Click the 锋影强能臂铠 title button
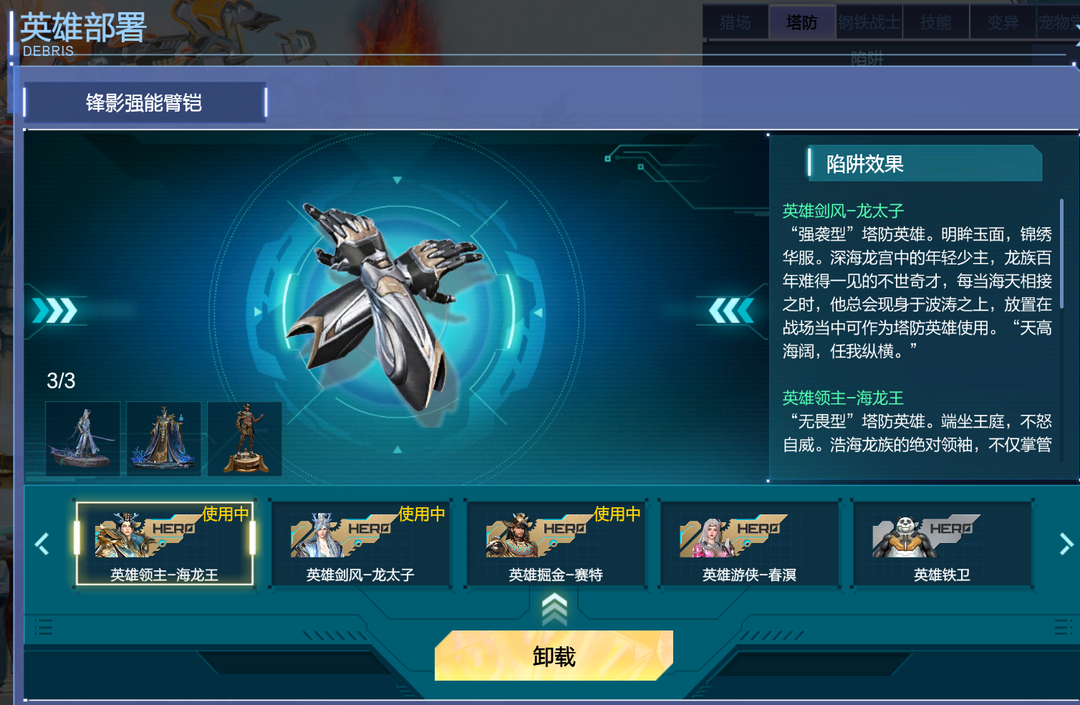1080x705 pixels. click(x=145, y=103)
